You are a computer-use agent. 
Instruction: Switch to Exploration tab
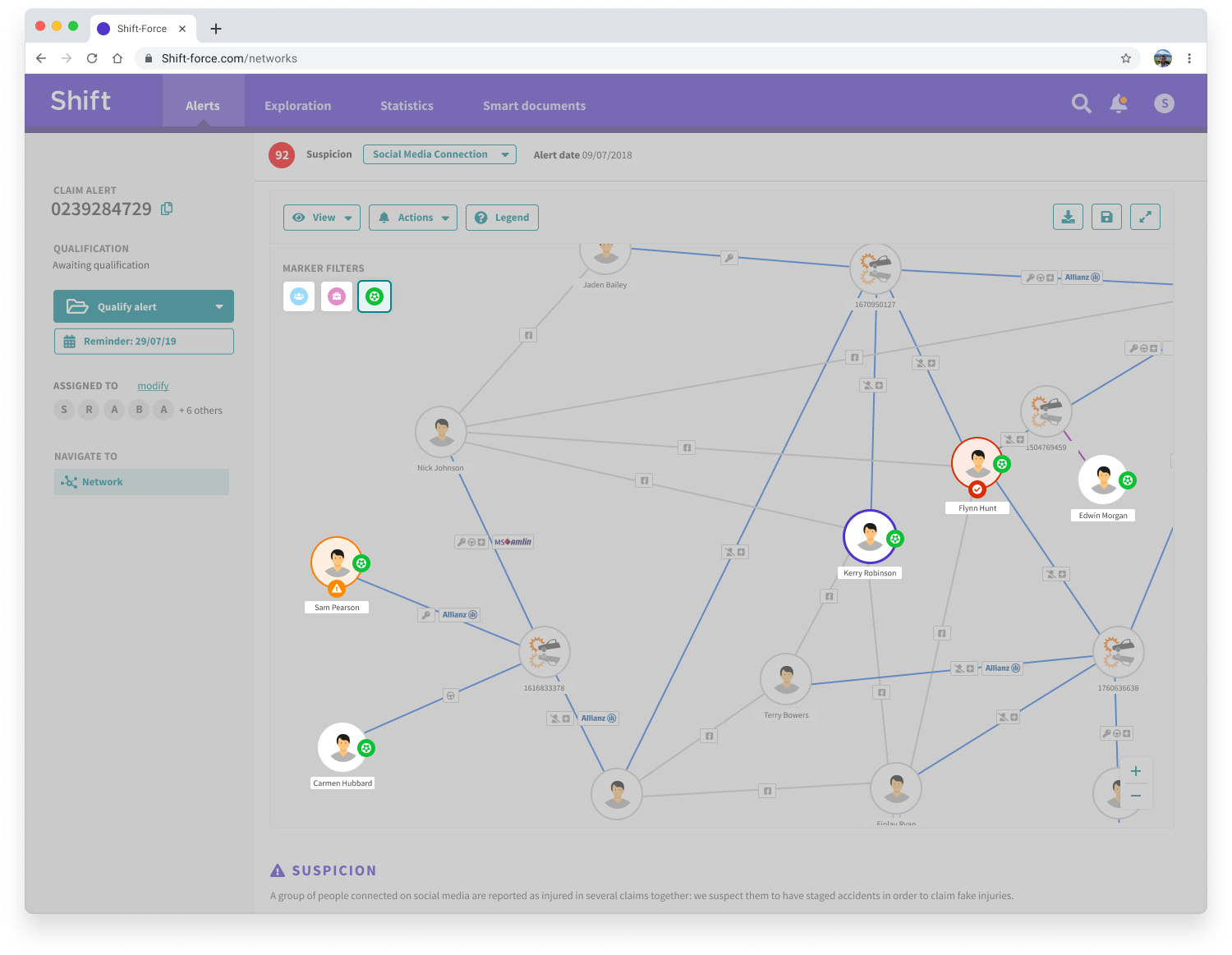pyautogui.click(x=297, y=106)
